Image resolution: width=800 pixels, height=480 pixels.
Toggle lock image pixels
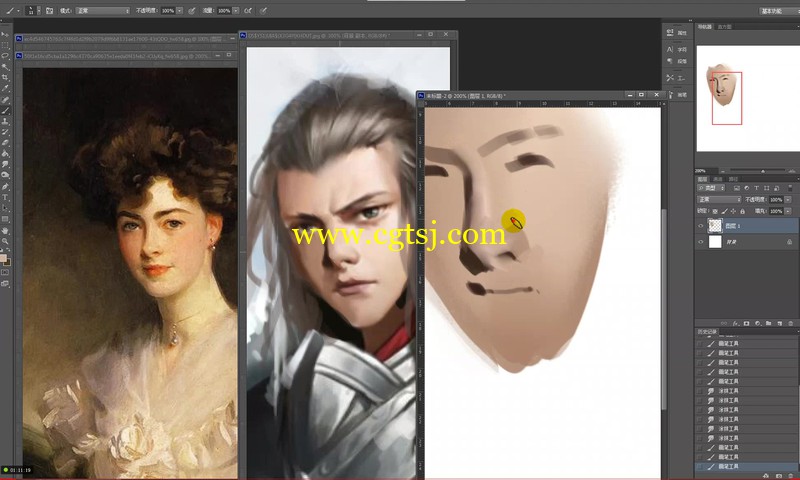coord(724,211)
